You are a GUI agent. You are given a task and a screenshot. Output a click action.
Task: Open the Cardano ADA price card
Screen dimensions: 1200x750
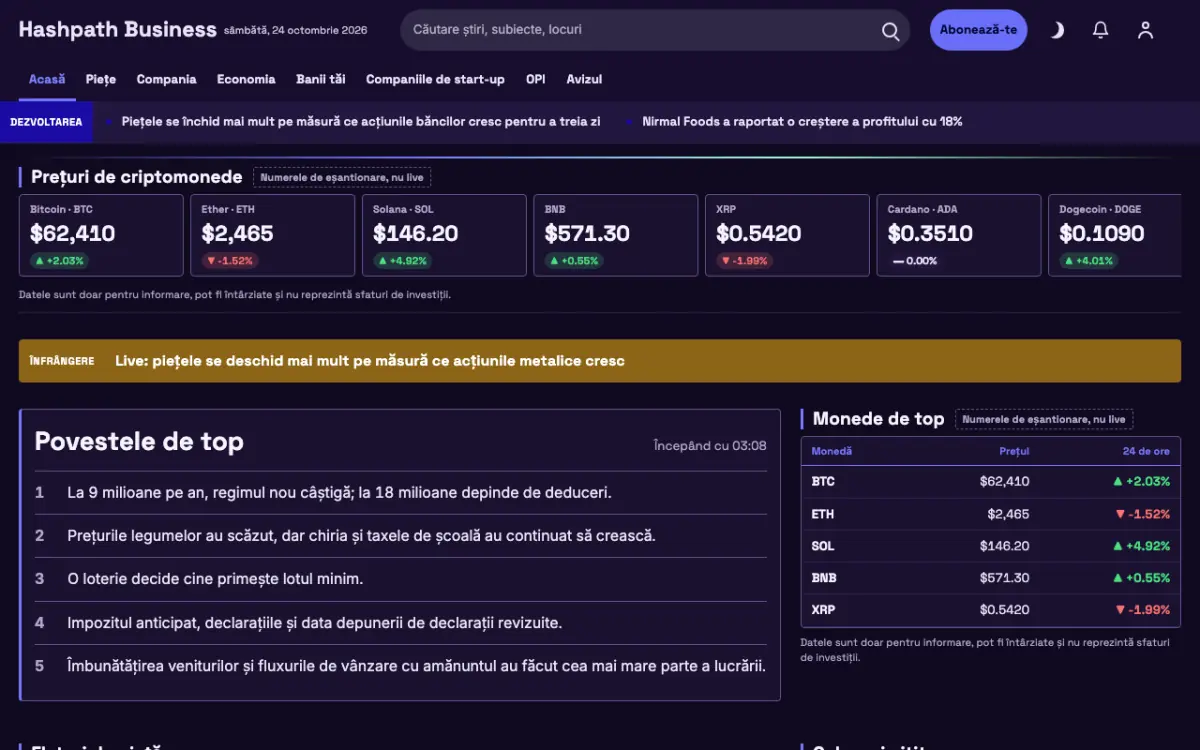click(x=959, y=235)
